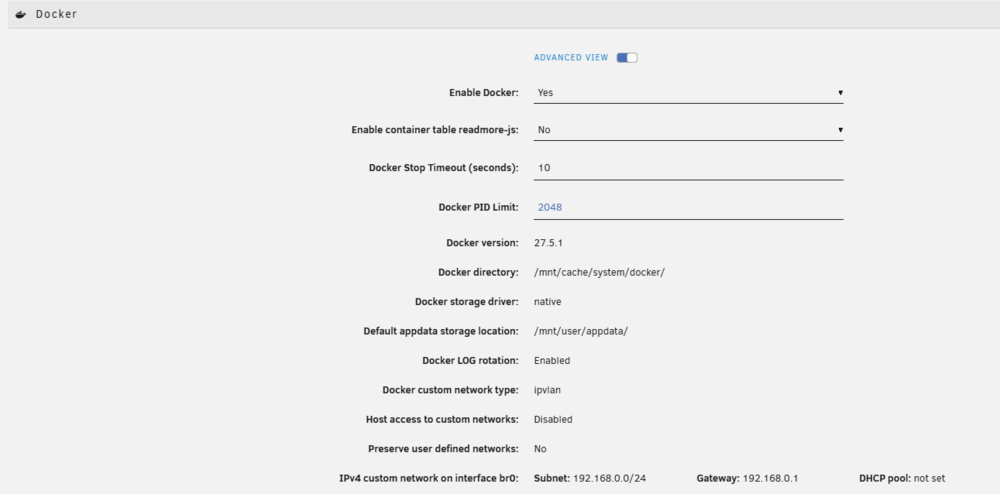Open the container table readmore-js dropdown
This screenshot has width=1000, height=494.
pyautogui.click(x=688, y=130)
